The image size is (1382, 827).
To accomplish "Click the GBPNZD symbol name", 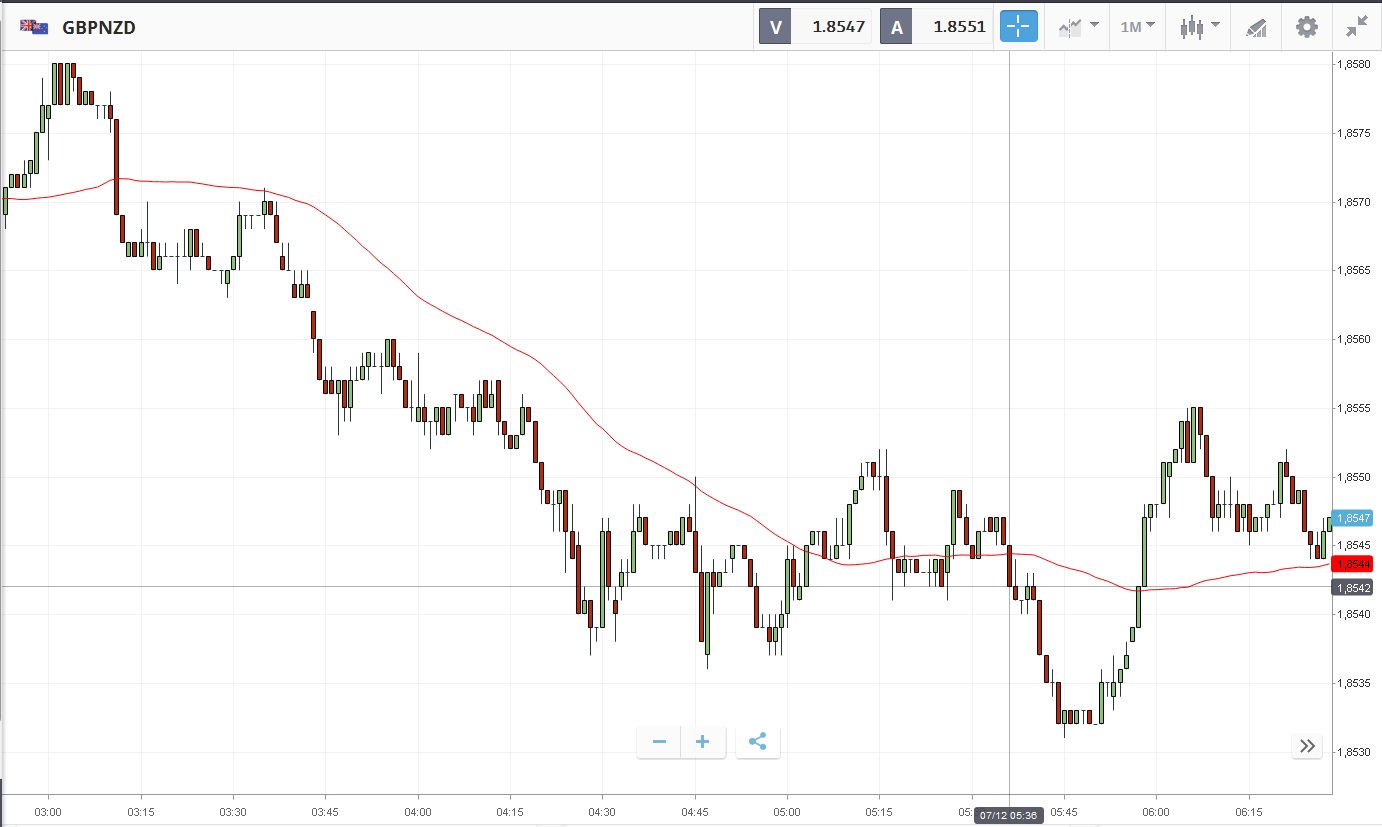I will 99,28.
